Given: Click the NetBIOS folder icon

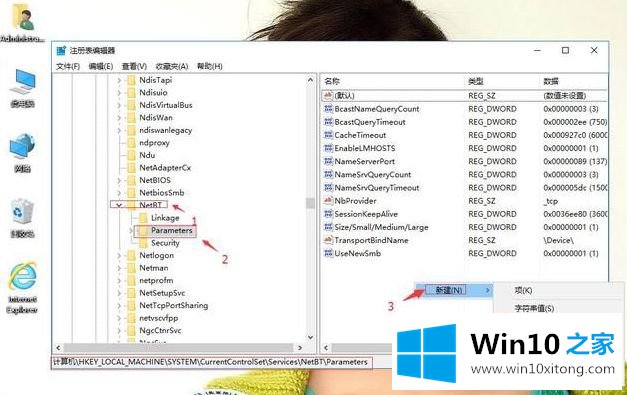Looking at the screenshot, I should pyautogui.click(x=131, y=180).
